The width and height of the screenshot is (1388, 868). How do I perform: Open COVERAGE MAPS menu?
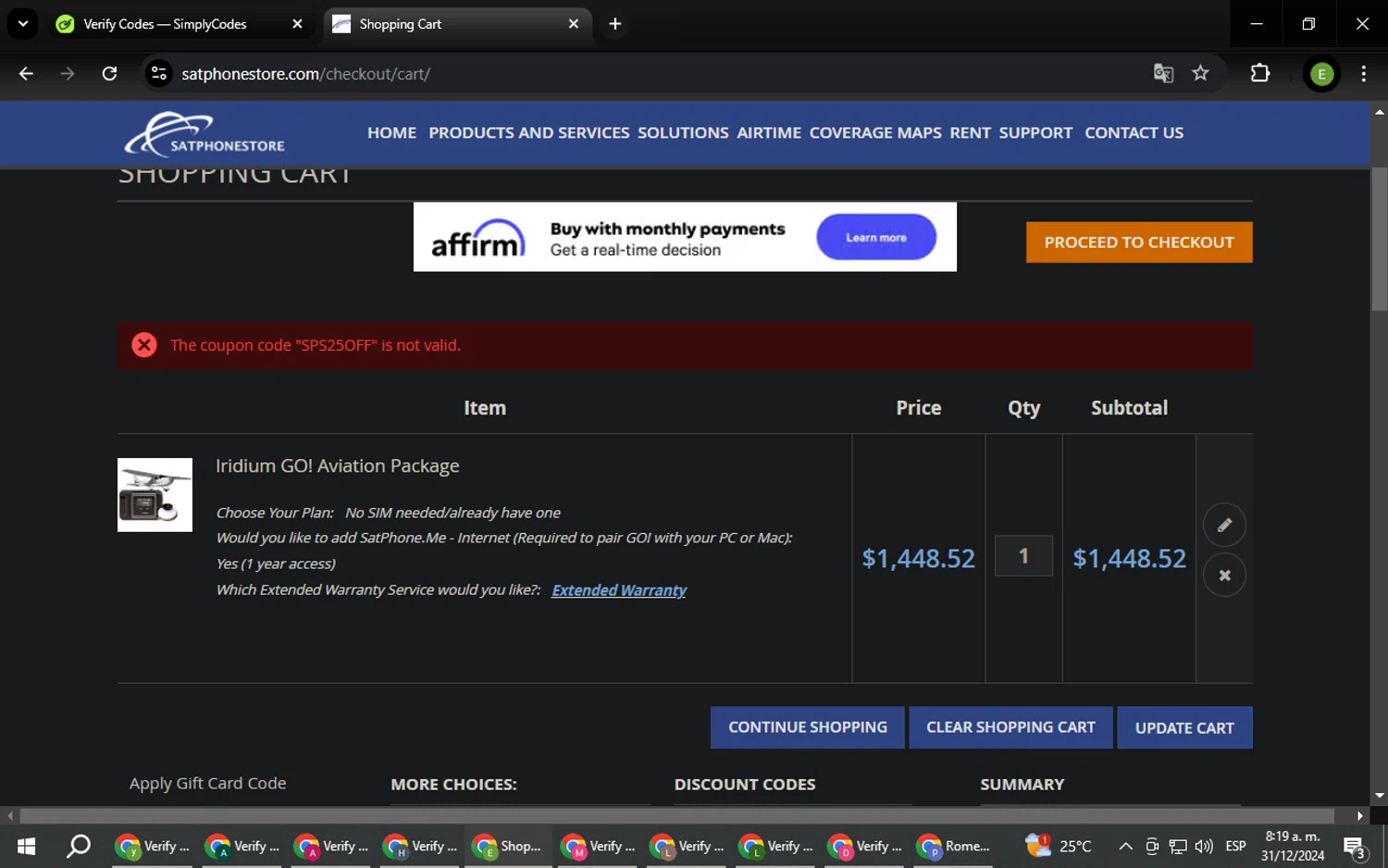pos(875,133)
